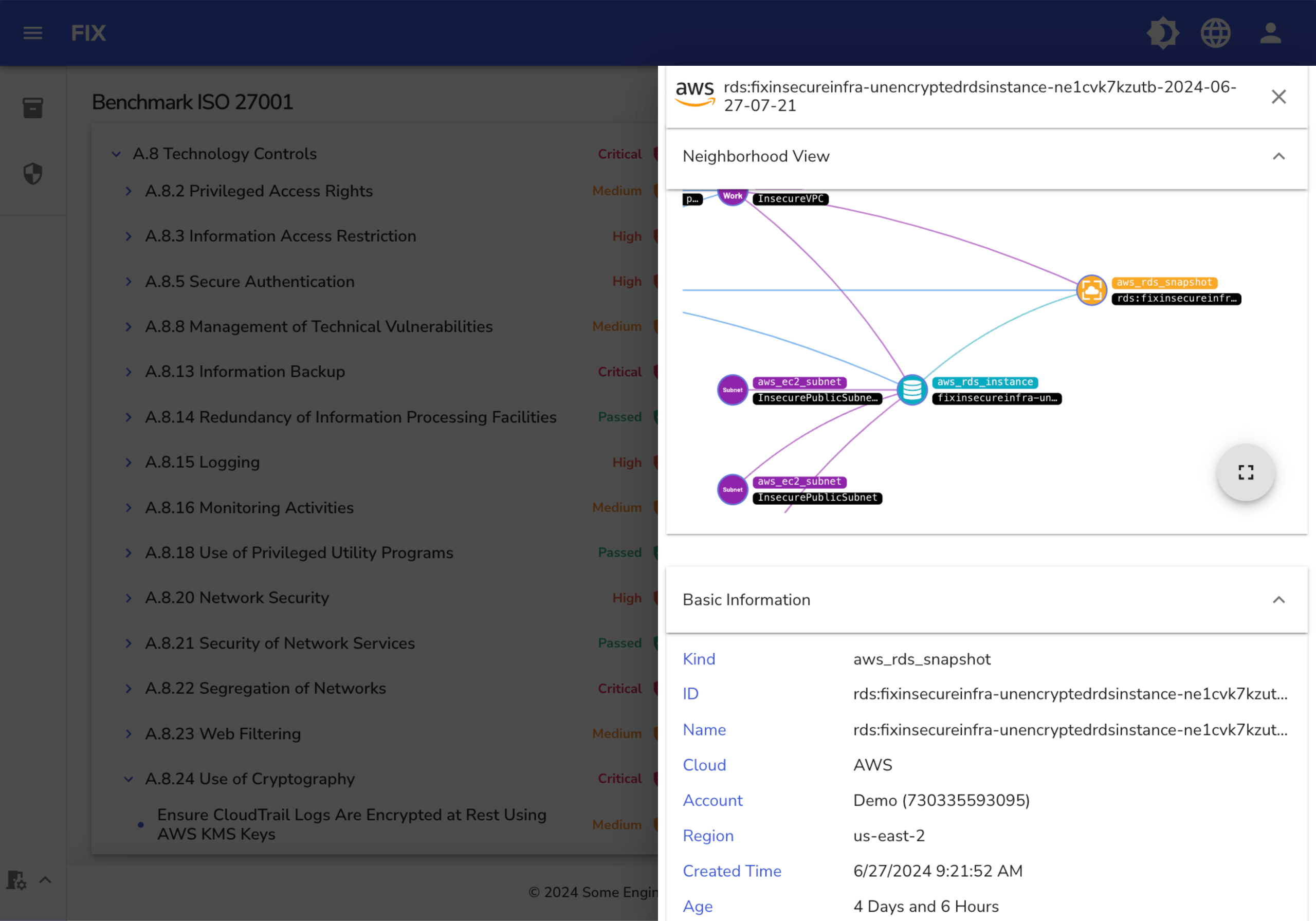The image size is (1316, 921).
Task: Click High severity on A.8.3 row
Action: (x=627, y=236)
